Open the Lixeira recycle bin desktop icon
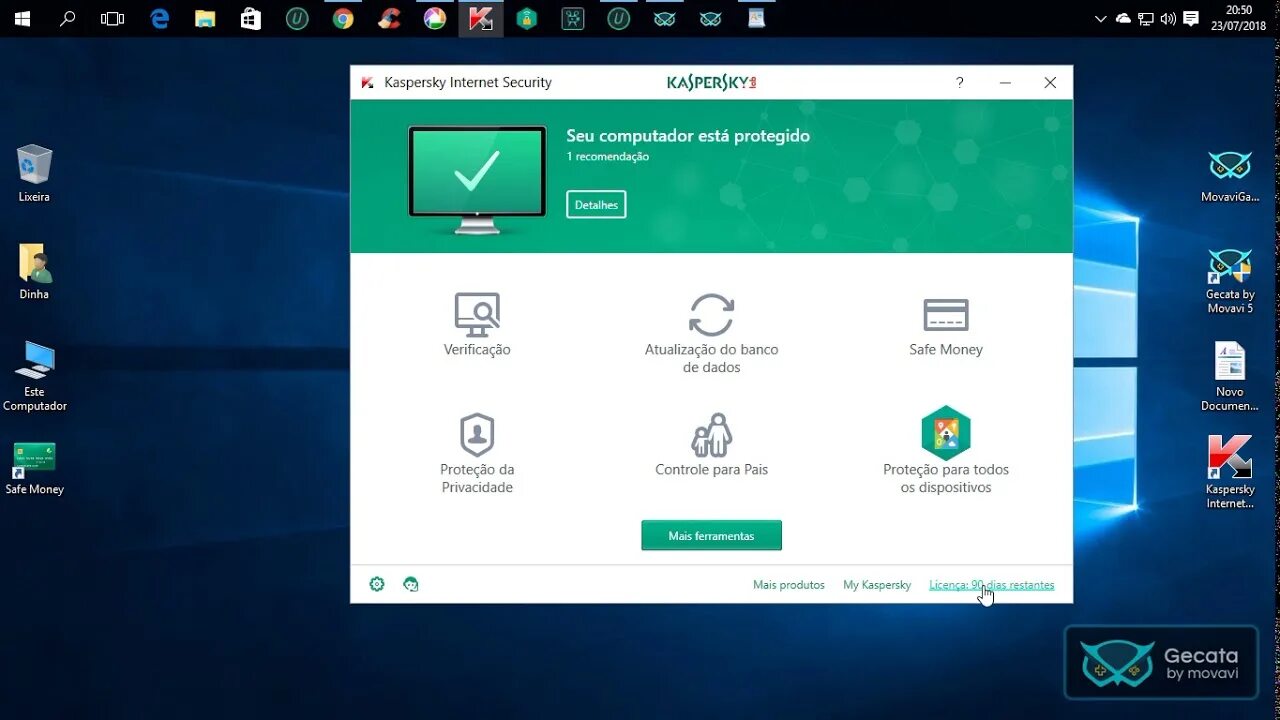Image resolution: width=1280 pixels, height=720 pixels. [34, 173]
